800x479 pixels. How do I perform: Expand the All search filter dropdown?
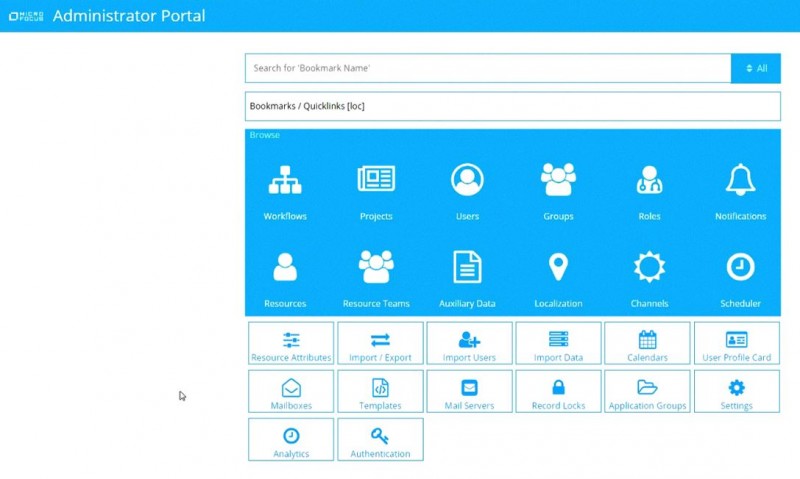(756, 68)
